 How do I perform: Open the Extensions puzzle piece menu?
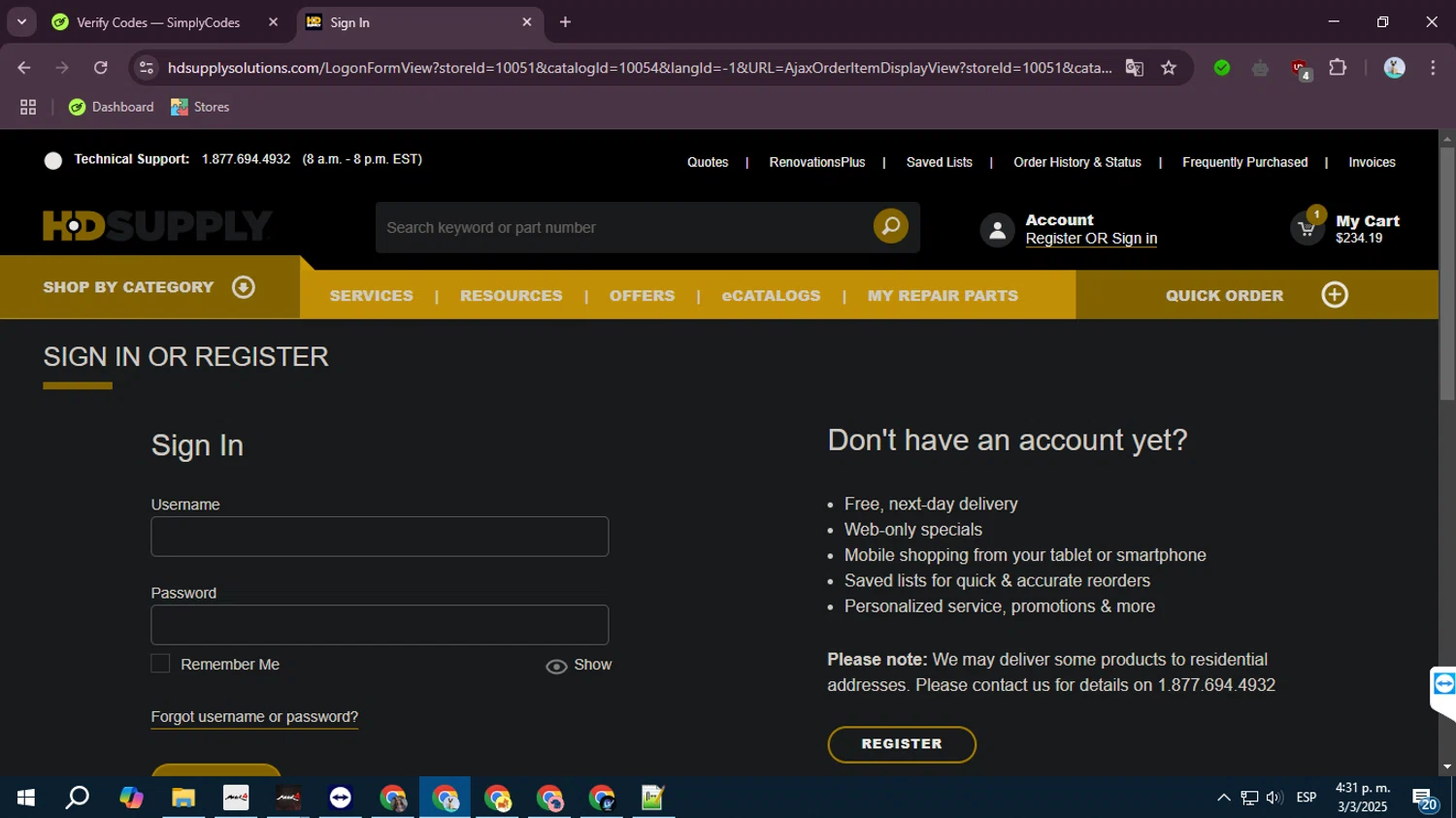coord(1338,68)
